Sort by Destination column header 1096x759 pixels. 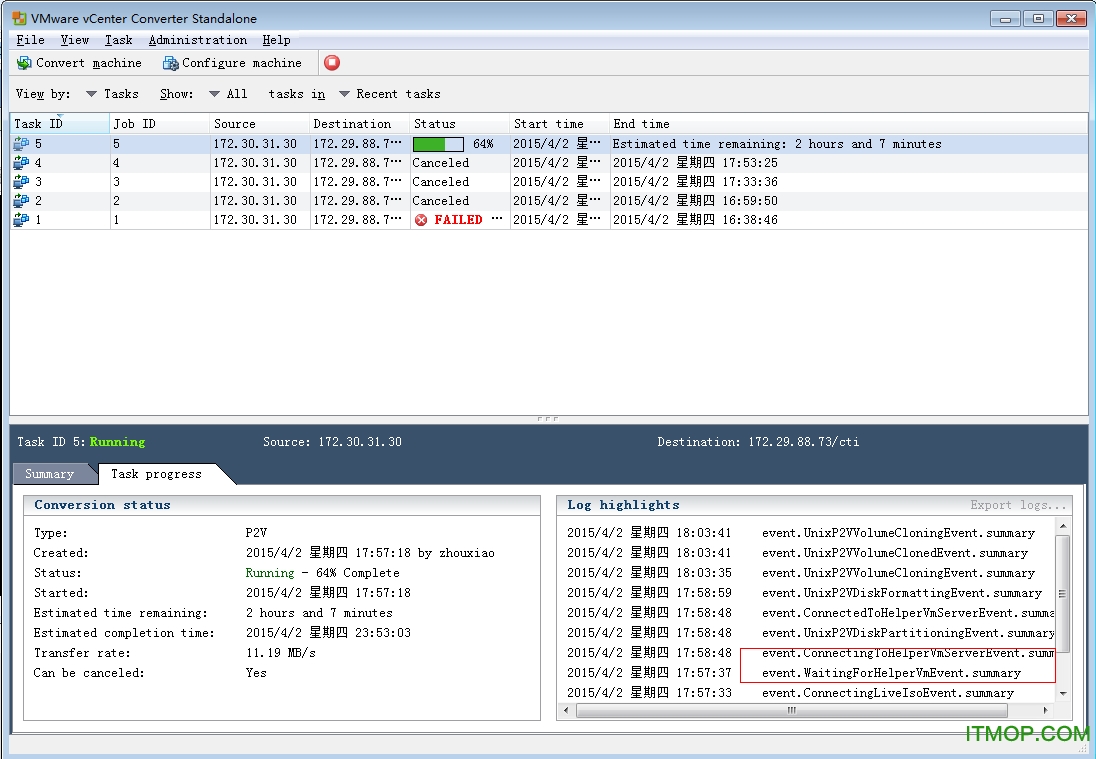tap(360, 124)
